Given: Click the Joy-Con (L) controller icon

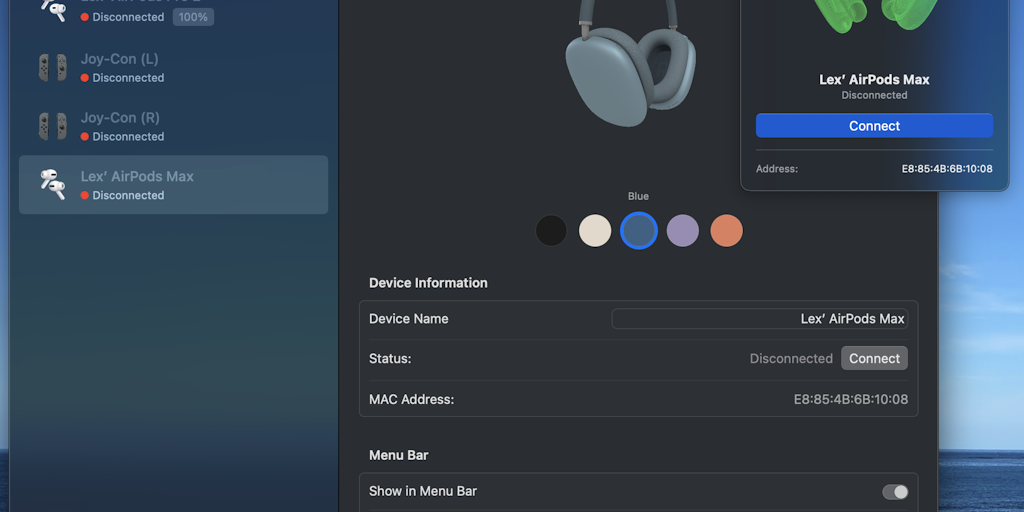Looking at the screenshot, I should click(x=52, y=67).
